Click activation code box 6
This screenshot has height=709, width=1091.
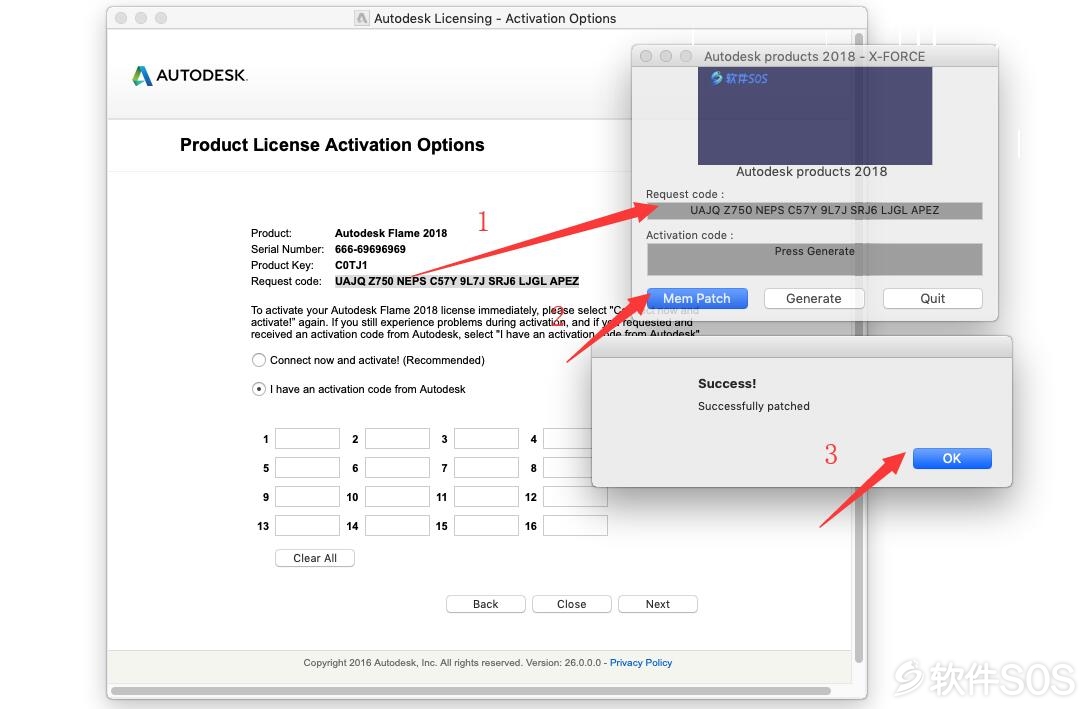pos(397,468)
